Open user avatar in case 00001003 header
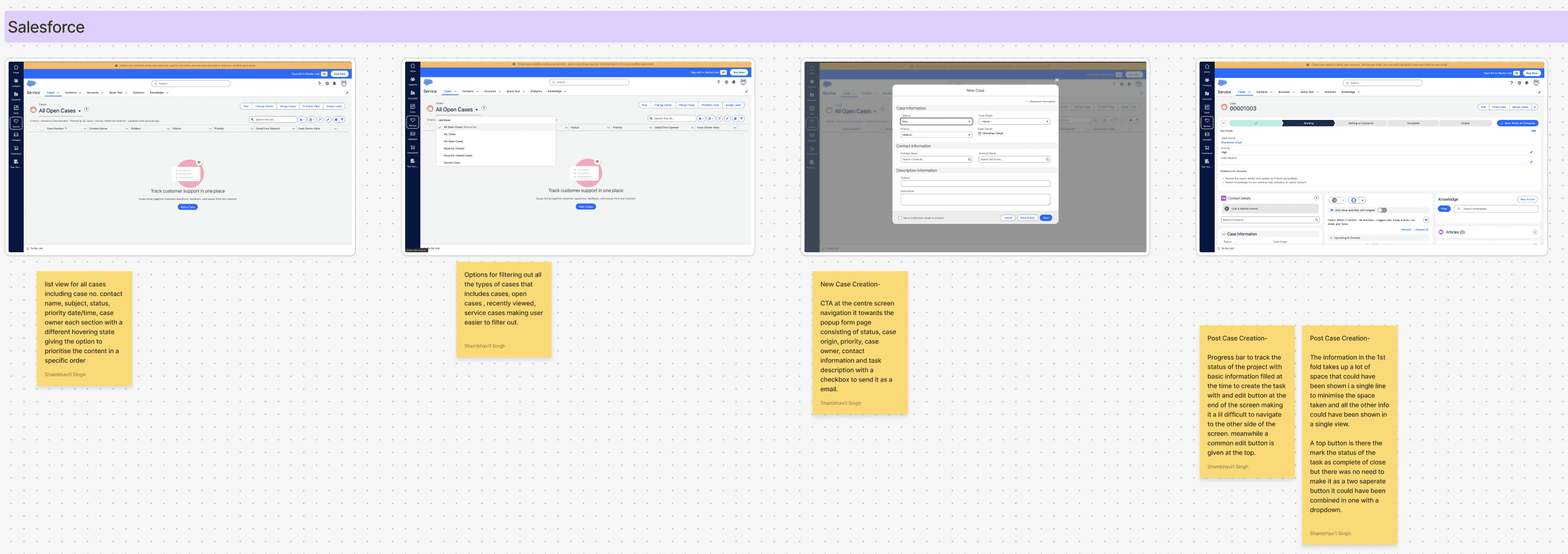1568x554 pixels. tap(1536, 83)
